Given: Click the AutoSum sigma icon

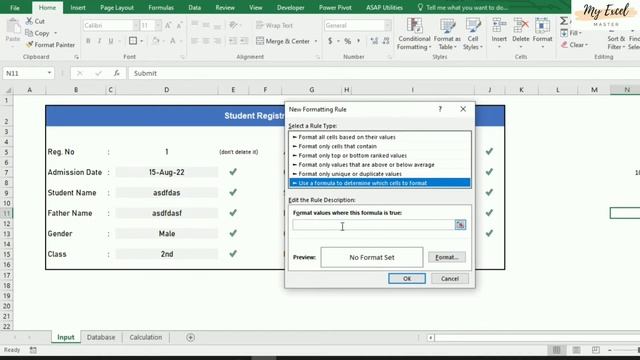Looking at the screenshot, I should [564, 21].
